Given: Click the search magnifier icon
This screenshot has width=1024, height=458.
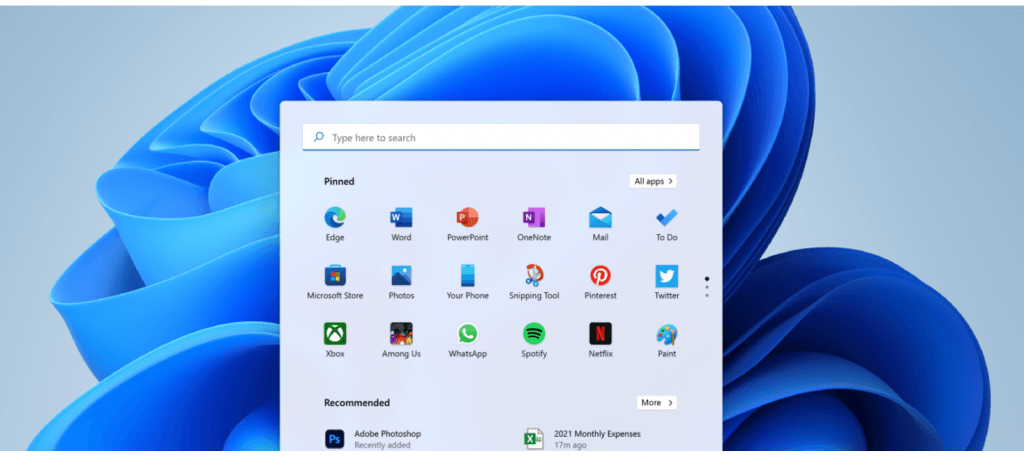Looking at the screenshot, I should point(319,137).
